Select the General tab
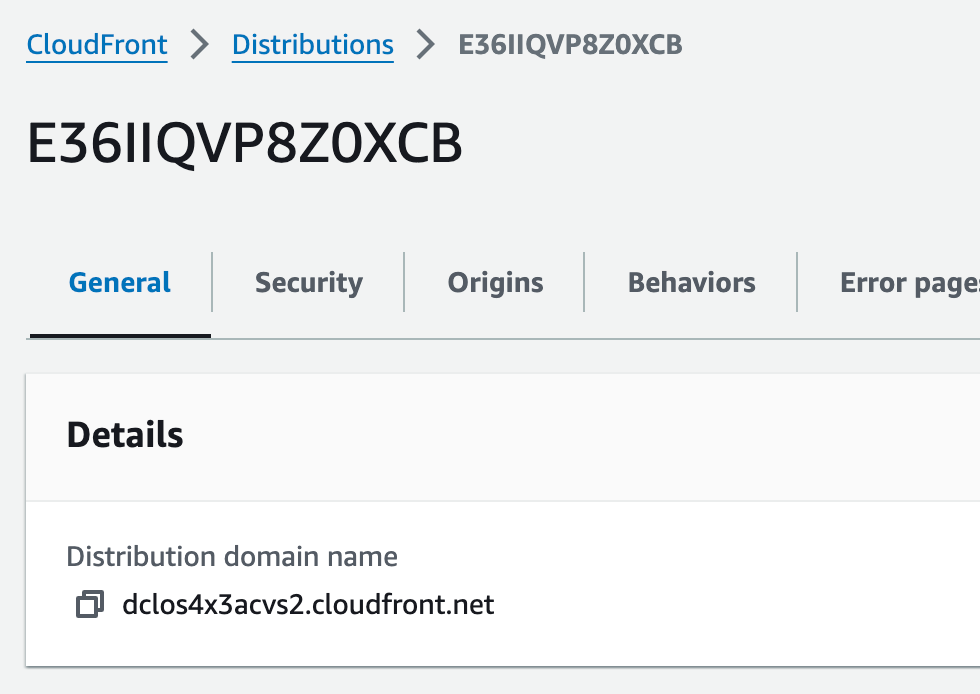 click(x=120, y=283)
